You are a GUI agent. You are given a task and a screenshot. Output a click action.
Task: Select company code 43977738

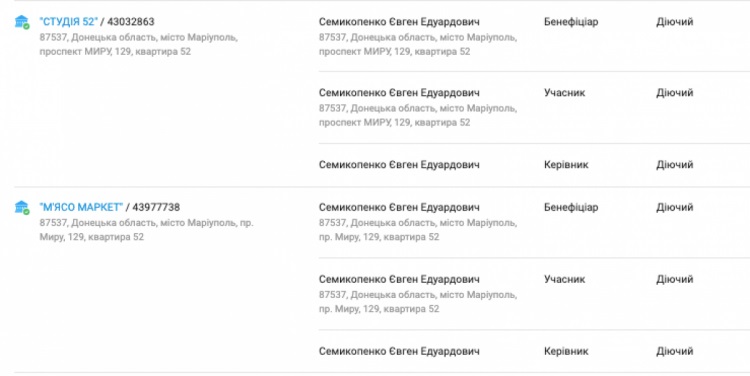pos(156,207)
